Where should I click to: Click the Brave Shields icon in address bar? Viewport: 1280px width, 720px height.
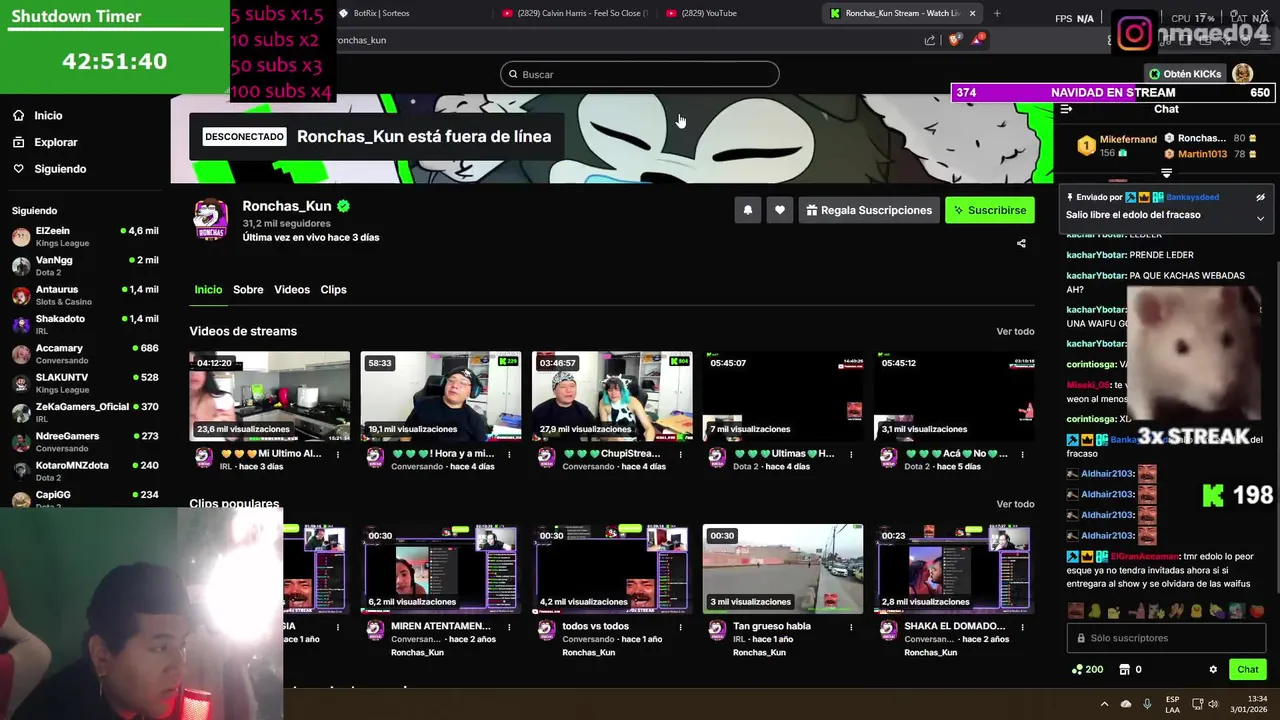(954, 40)
